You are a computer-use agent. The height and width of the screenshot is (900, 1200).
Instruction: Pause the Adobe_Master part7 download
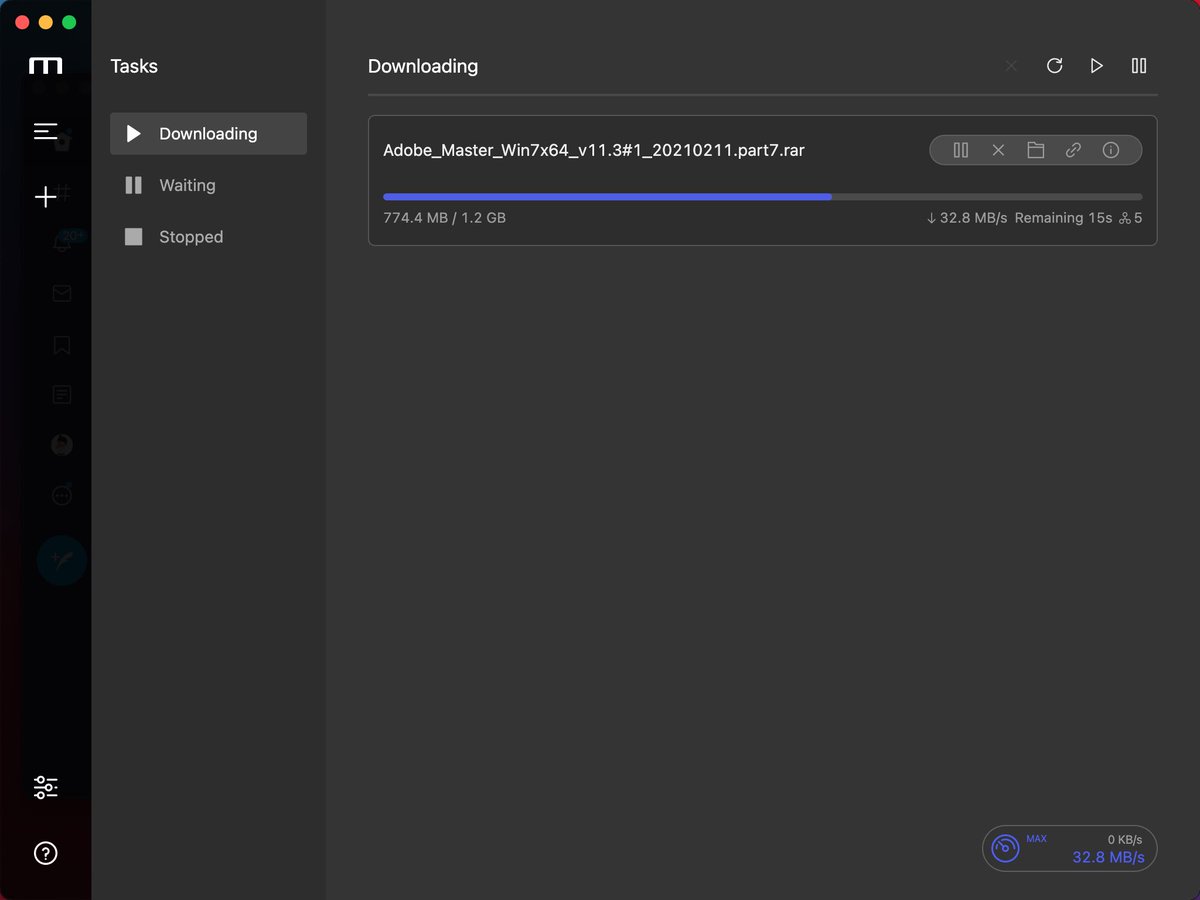coord(961,150)
